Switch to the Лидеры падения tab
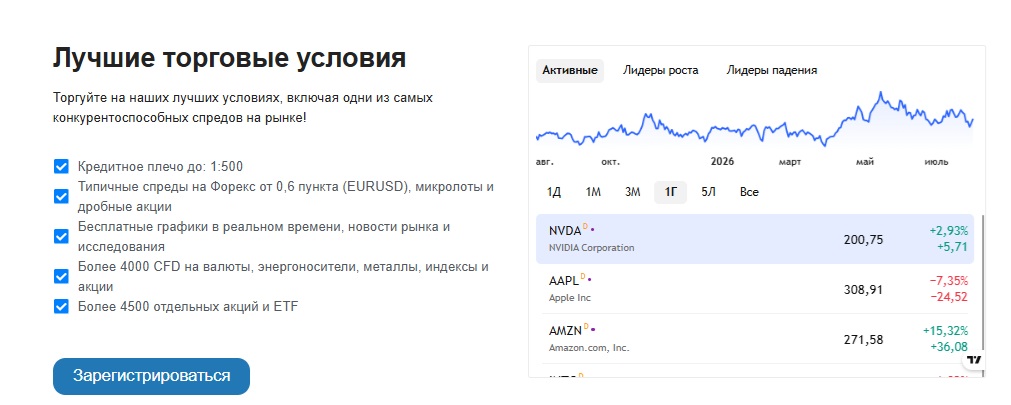The width and height of the screenshot is (1011, 405). pyautogui.click(x=772, y=70)
